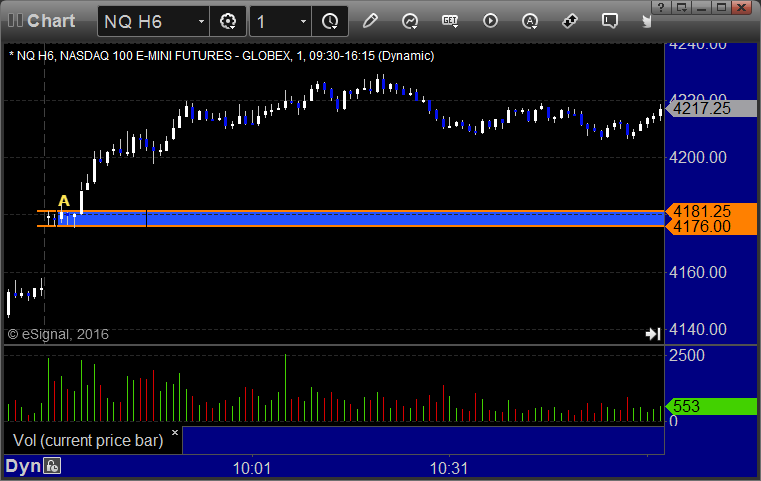Click the 4140.00 price axis label
The height and width of the screenshot is (481, 761).
[x=697, y=330]
